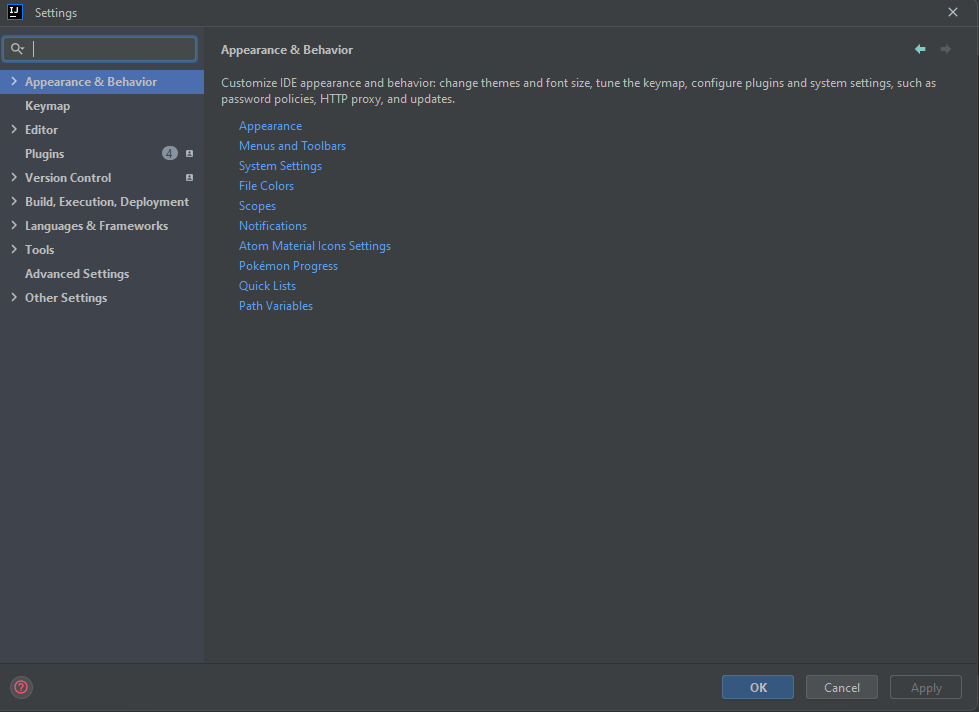Viewport: 979px width, 712px height.
Task: Click the Apply button
Action: (x=926, y=687)
